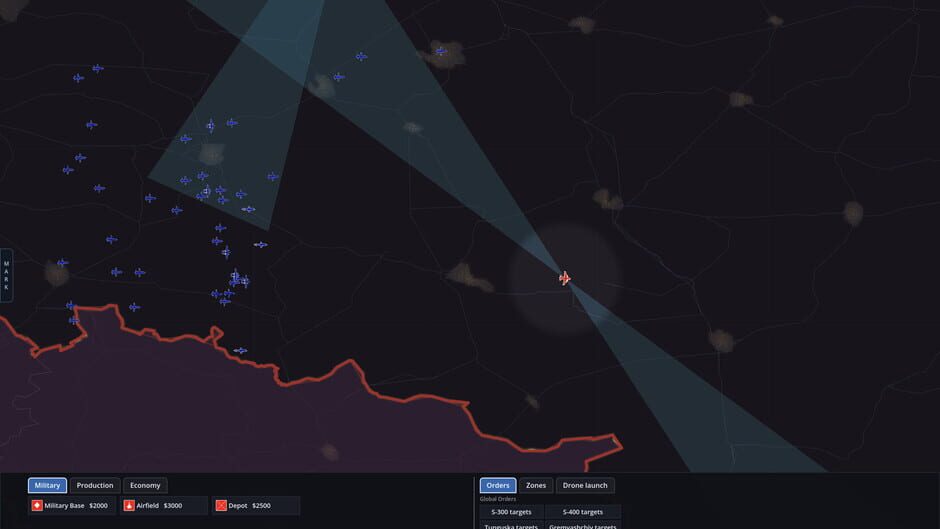Open the Production tab

point(95,485)
